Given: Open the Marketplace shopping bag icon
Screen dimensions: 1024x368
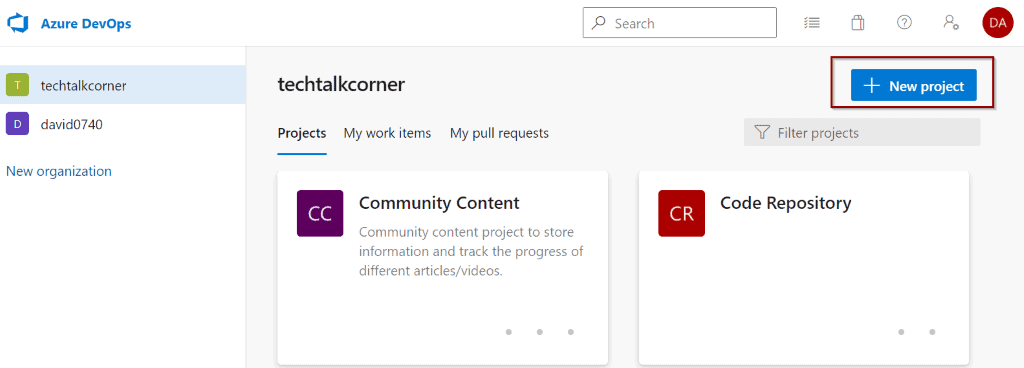Looking at the screenshot, I should (x=857, y=23).
